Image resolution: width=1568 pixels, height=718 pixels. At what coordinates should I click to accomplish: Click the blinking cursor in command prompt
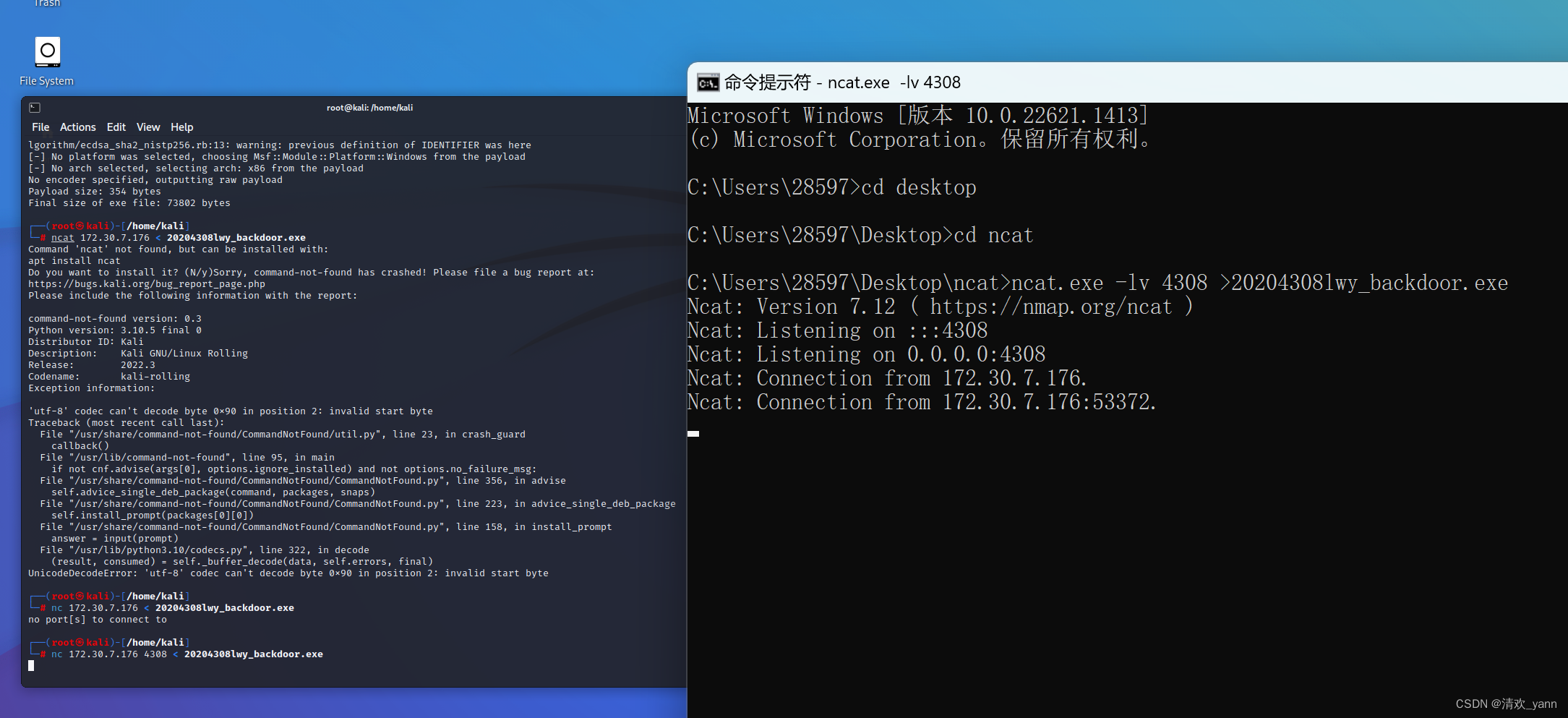[693, 434]
